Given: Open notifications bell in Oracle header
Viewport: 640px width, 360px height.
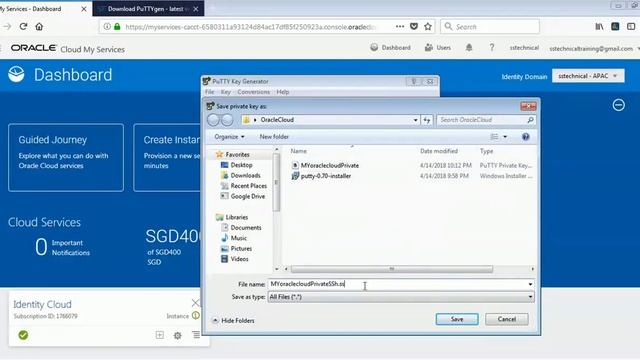Looking at the screenshot, I should pos(469,48).
